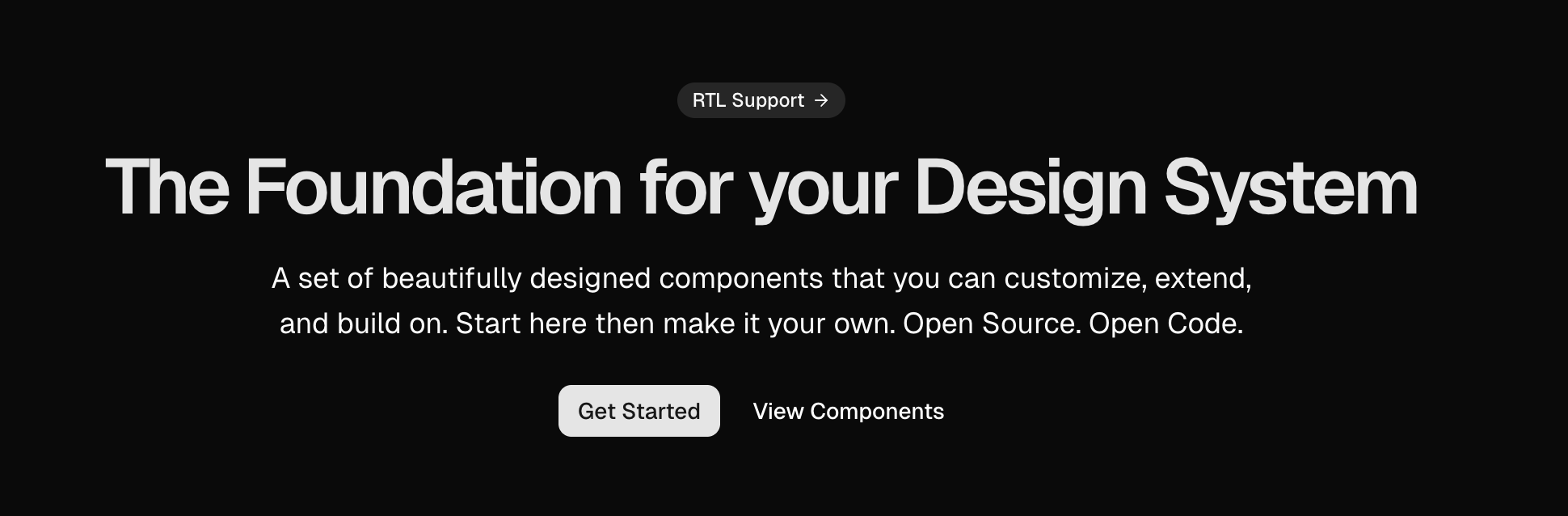Click the word "your" in the headline
This screenshot has height=516, width=1568.
tap(823, 188)
